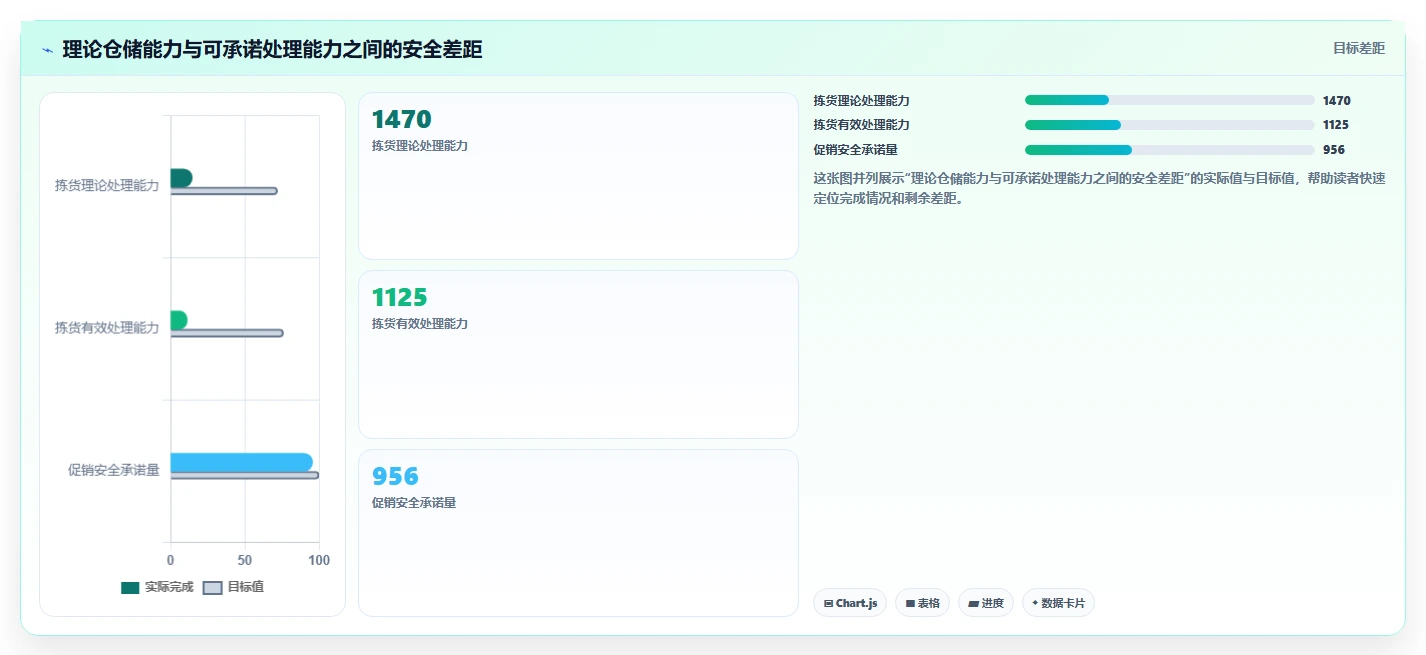Click the 促销安全承诺量 progress bar
Image resolution: width=1426 pixels, height=655 pixels.
(1170, 150)
